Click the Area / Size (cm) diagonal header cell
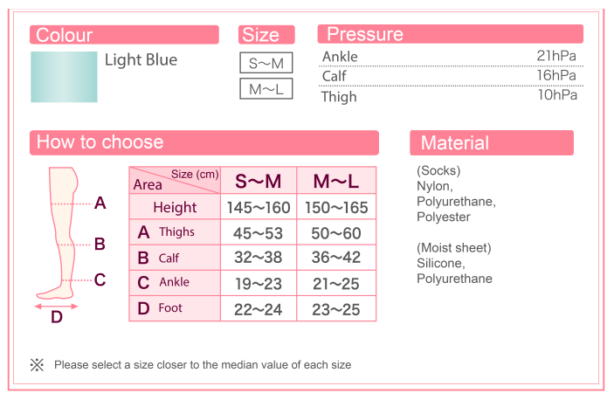Image resolution: width=614 pixels, height=400 pixels. coord(175,180)
